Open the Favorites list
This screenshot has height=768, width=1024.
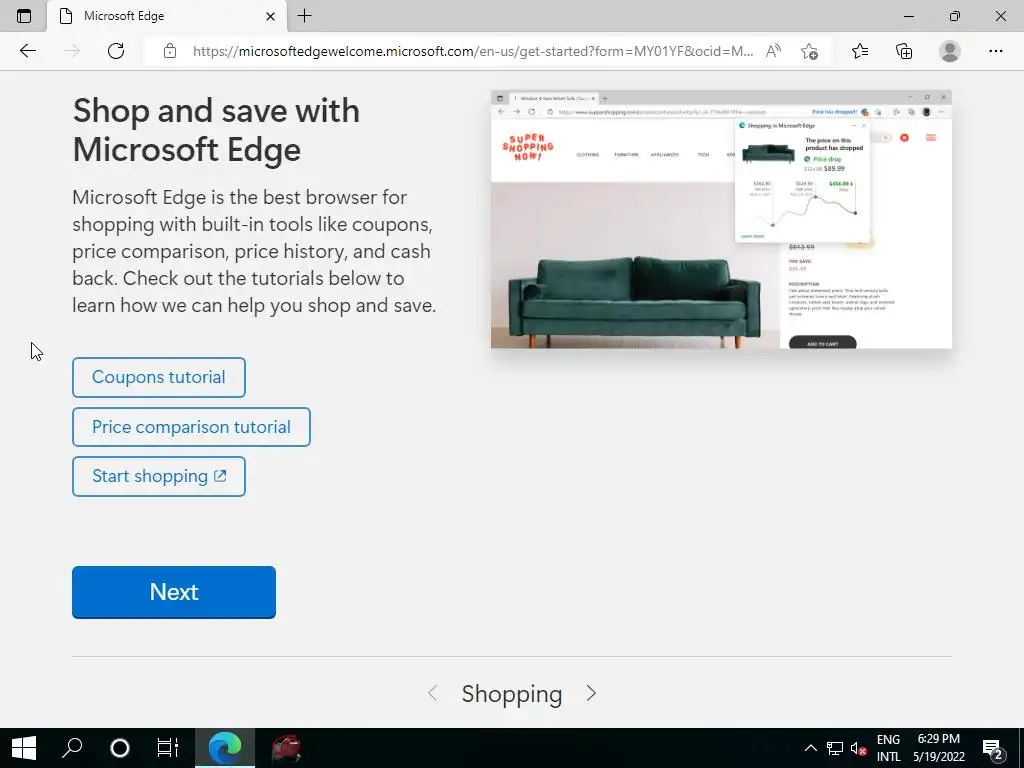(x=860, y=51)
